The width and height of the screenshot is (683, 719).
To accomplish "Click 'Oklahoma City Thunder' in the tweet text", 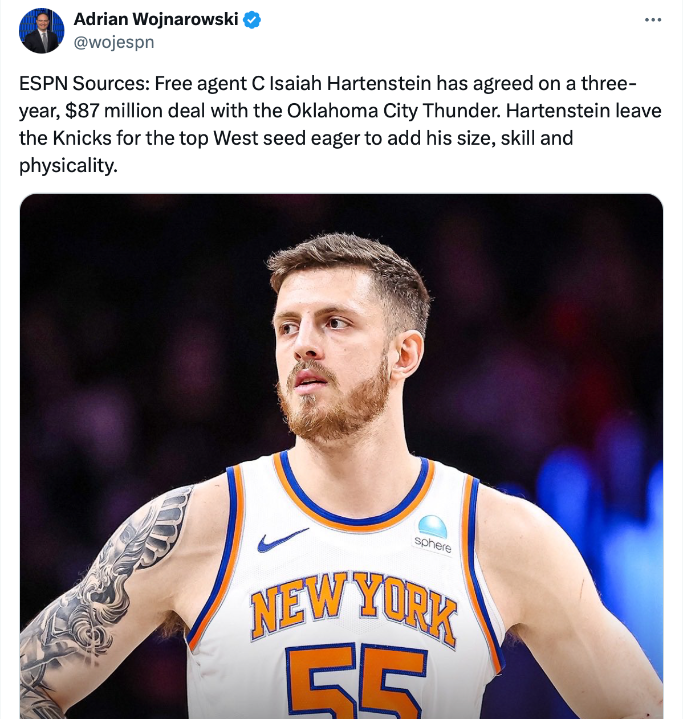I will (x=393, y=111).
